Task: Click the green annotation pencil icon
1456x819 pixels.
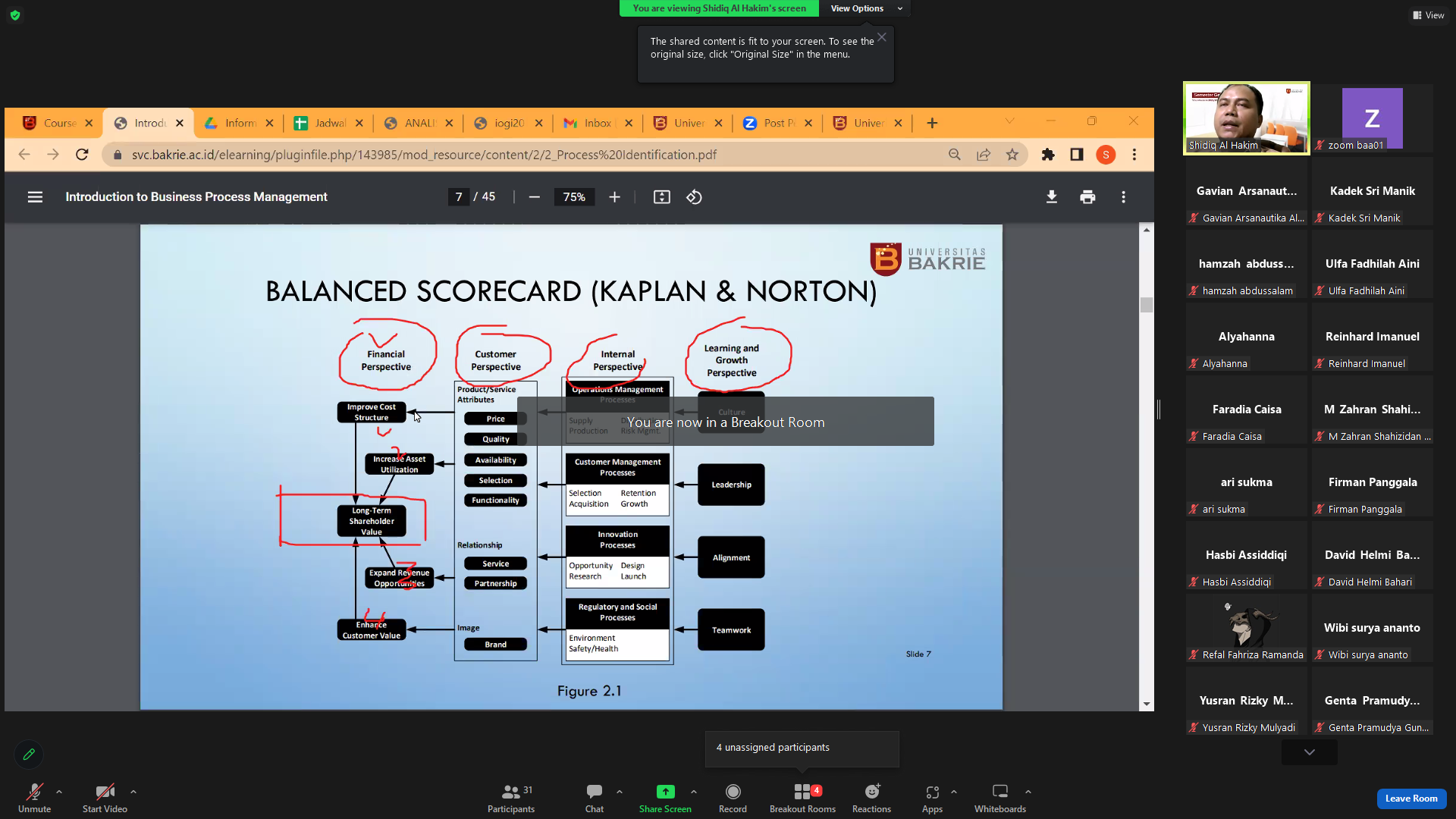Action: 29,755
